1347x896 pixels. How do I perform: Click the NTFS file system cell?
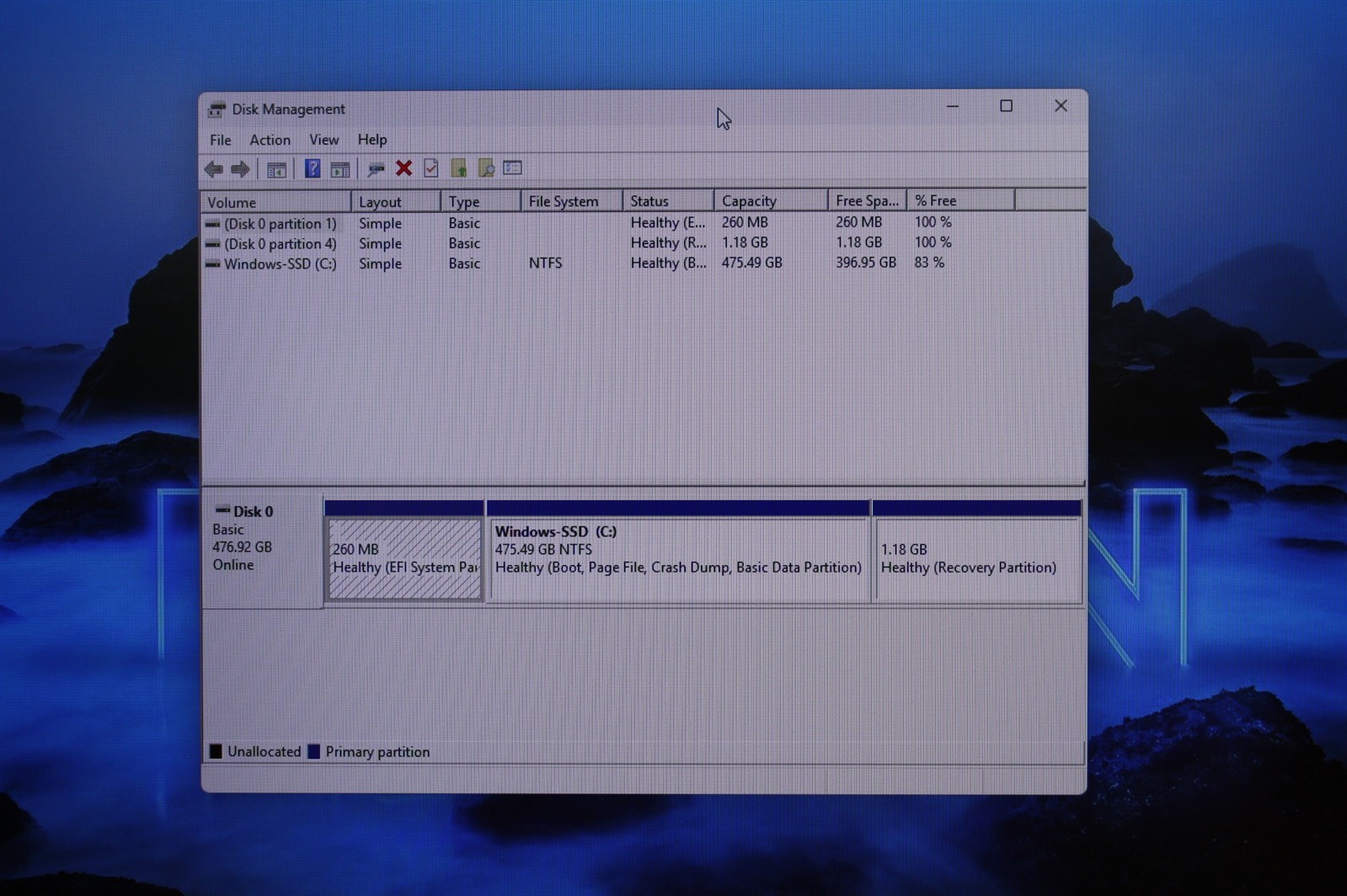click(x=545, y=264)
